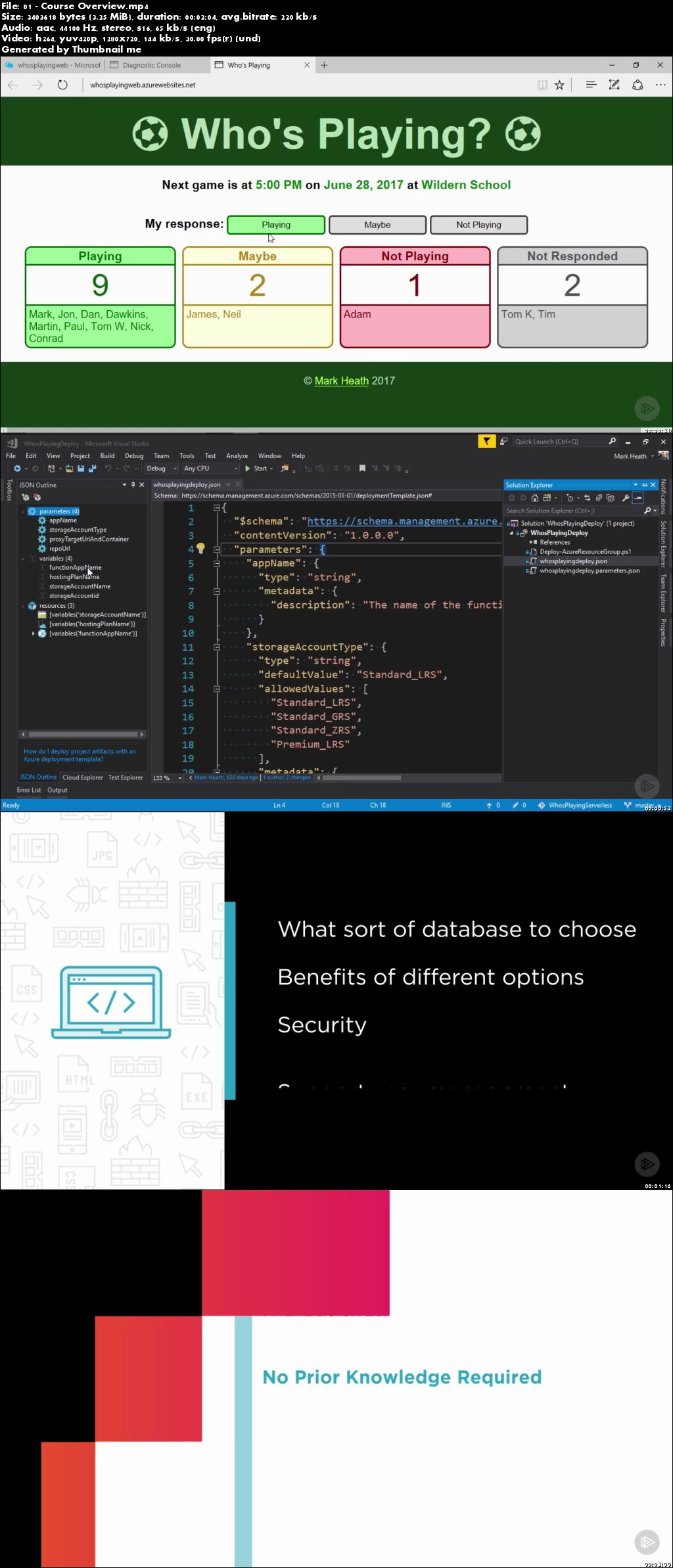Image resolution: width=673 pixels, height=1568 pixels.
Task: Collapse the WhosPlayingDeploy project node
Action: (x=511, y=533)
